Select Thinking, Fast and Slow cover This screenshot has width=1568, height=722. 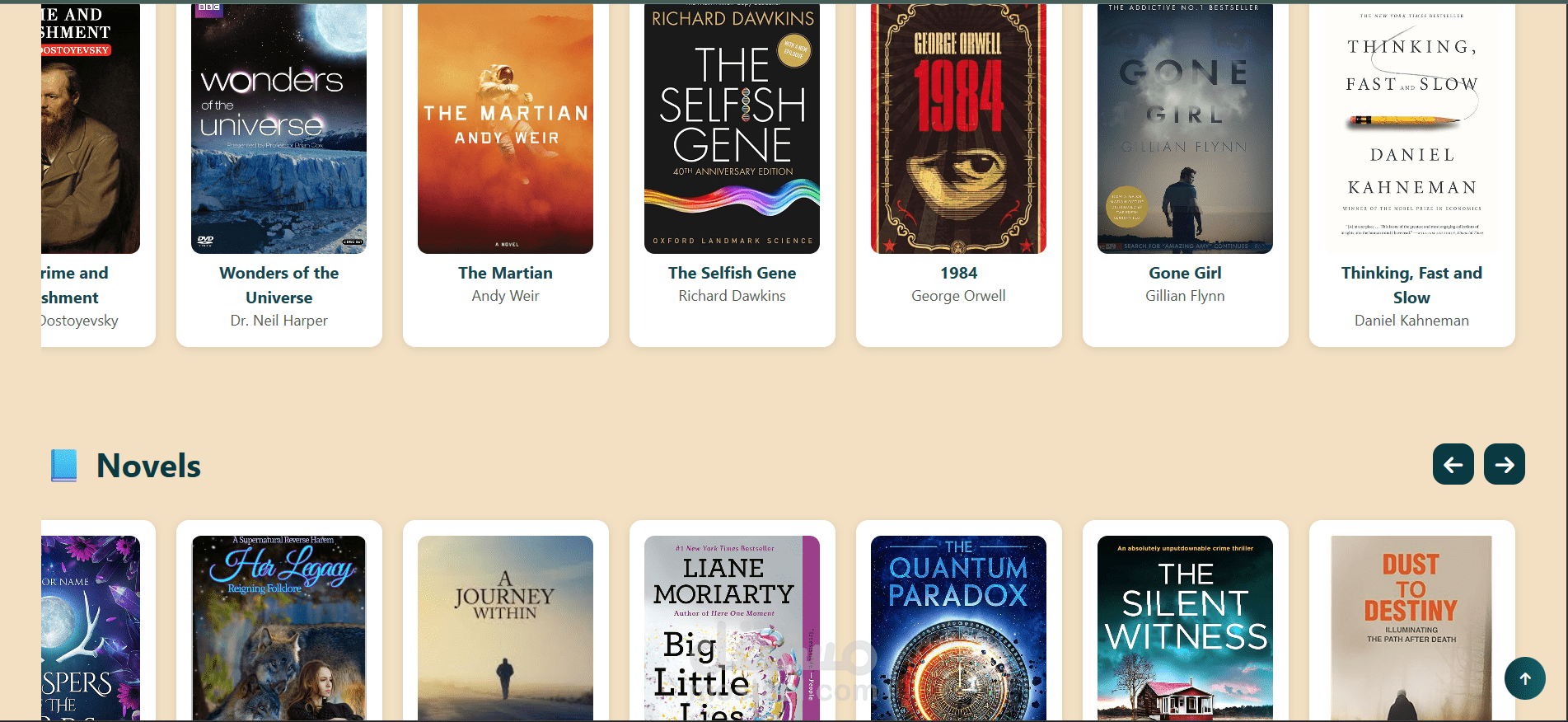1411,129
